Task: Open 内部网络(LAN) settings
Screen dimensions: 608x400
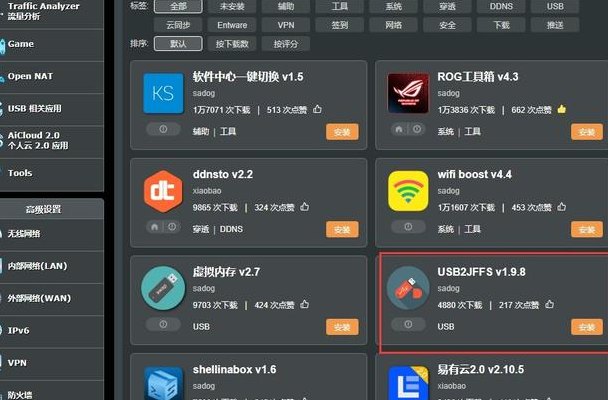Action: coord(52,266)
